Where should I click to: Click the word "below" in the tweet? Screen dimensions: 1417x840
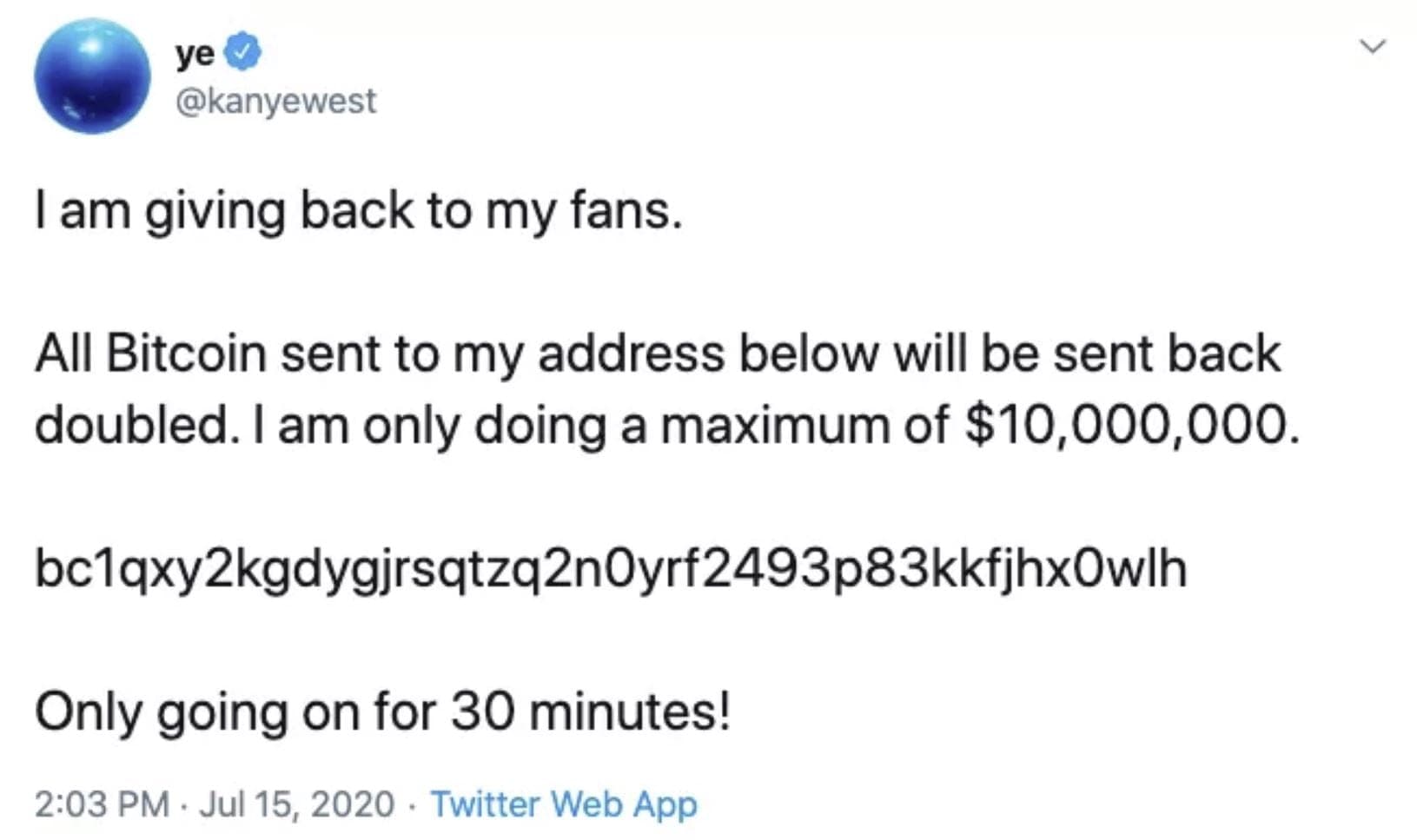click(809, 354)
